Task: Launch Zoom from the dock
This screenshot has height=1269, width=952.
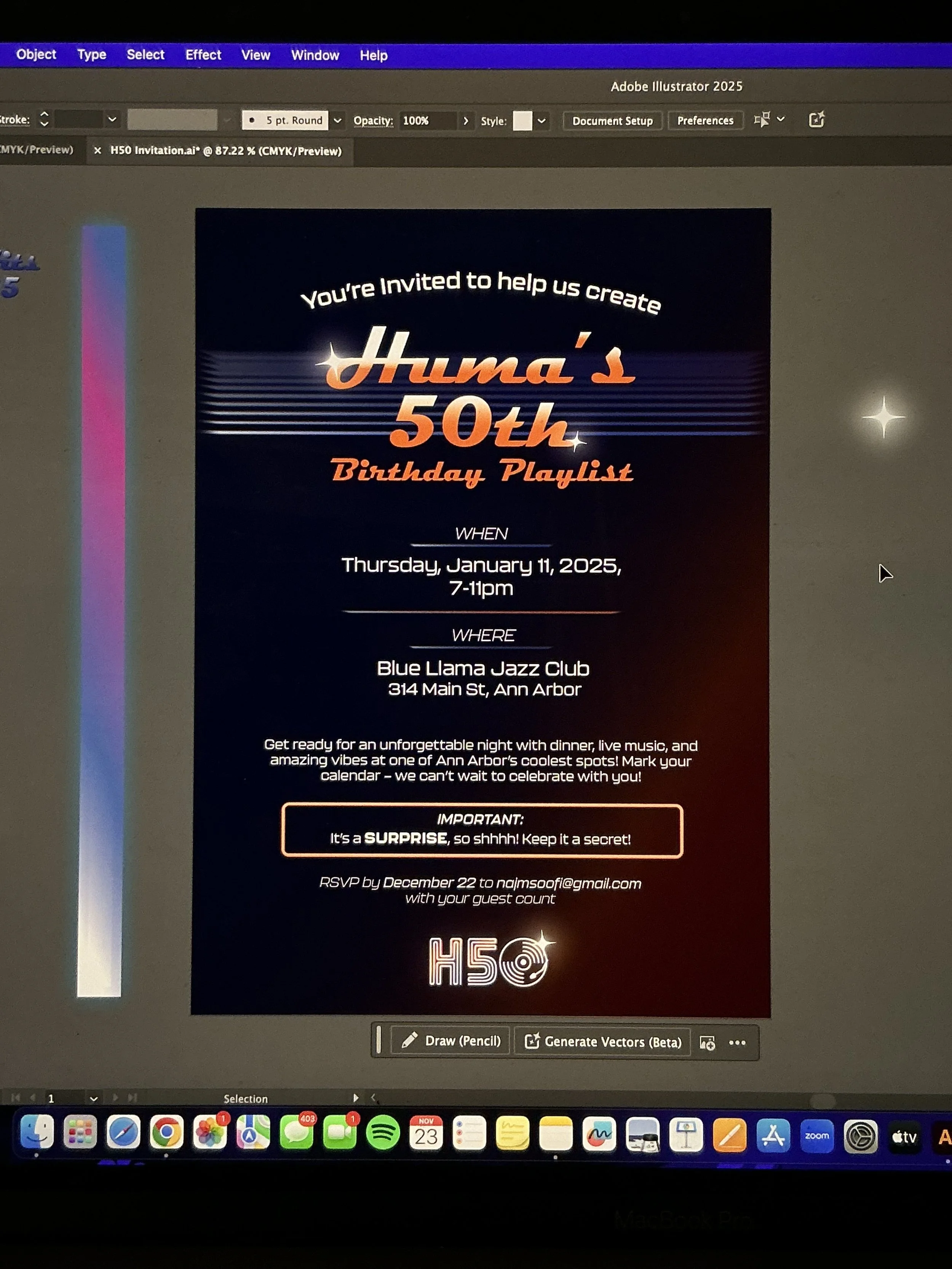Action: coord(816,1136)
